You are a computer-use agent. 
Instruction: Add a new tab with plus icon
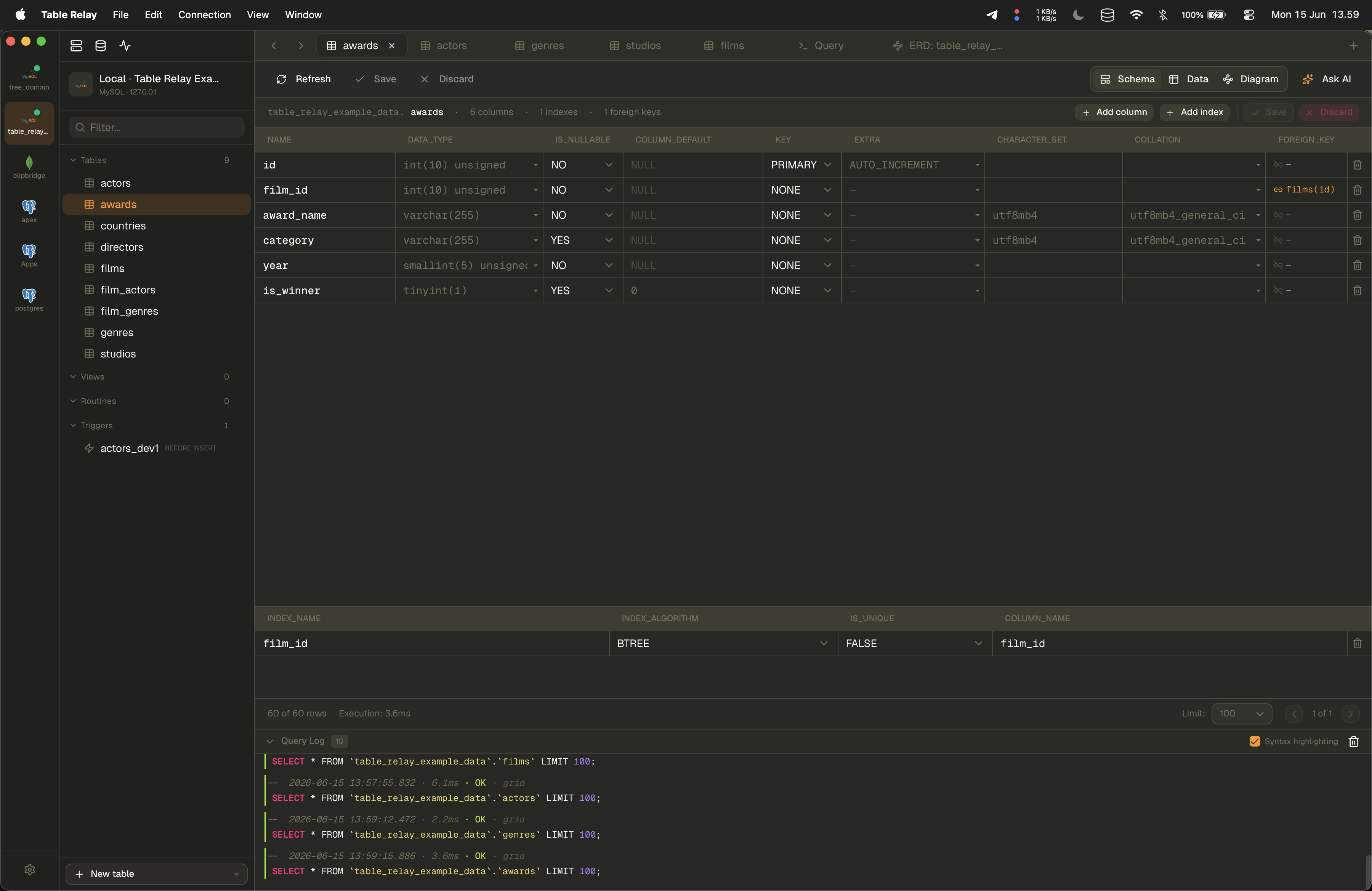click(x=1353, y=45)
